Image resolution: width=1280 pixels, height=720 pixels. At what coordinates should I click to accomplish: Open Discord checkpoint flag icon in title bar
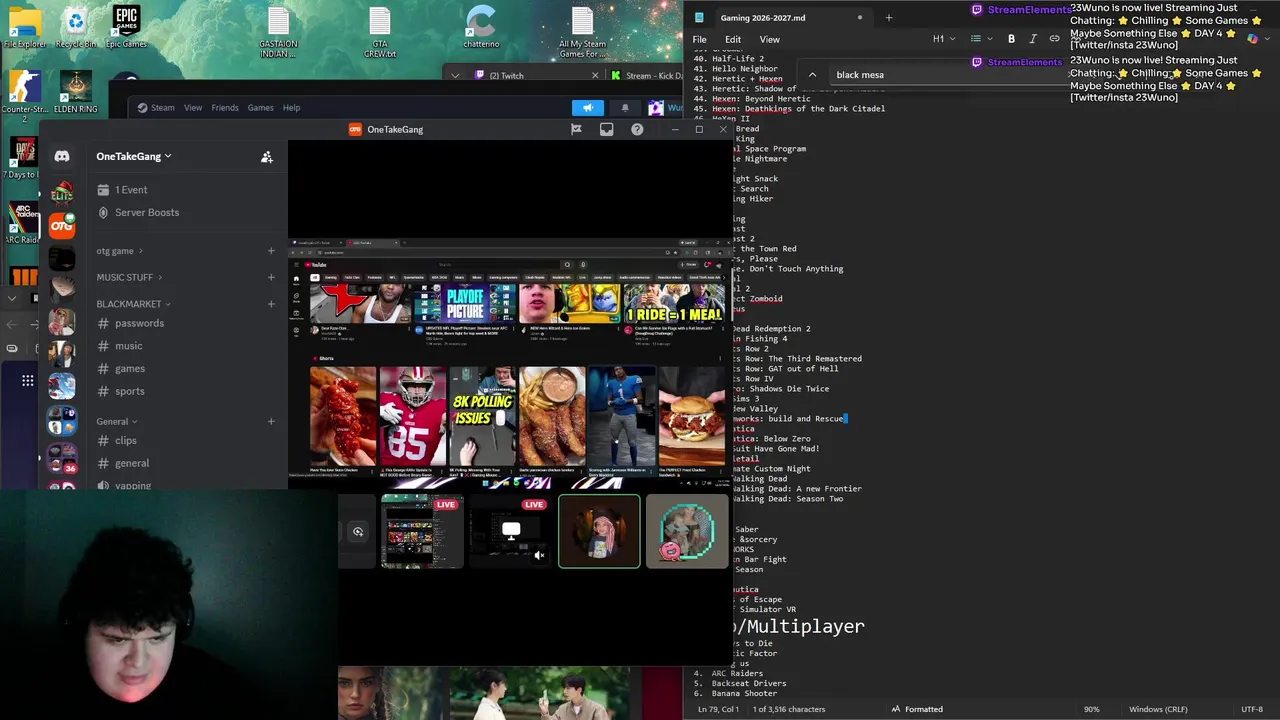click(x=576, y=129)
